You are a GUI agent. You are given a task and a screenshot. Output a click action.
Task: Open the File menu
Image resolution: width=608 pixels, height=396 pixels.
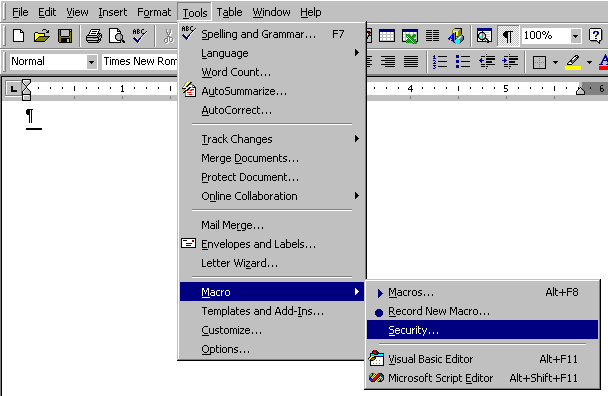(x=20, y=12)
